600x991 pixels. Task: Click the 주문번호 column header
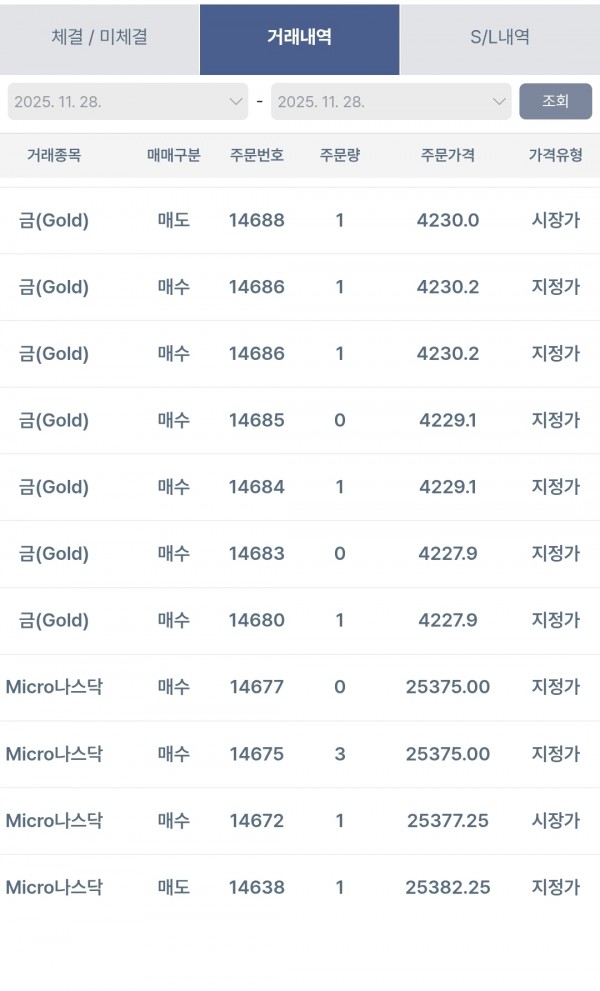(x=257, y=155)
